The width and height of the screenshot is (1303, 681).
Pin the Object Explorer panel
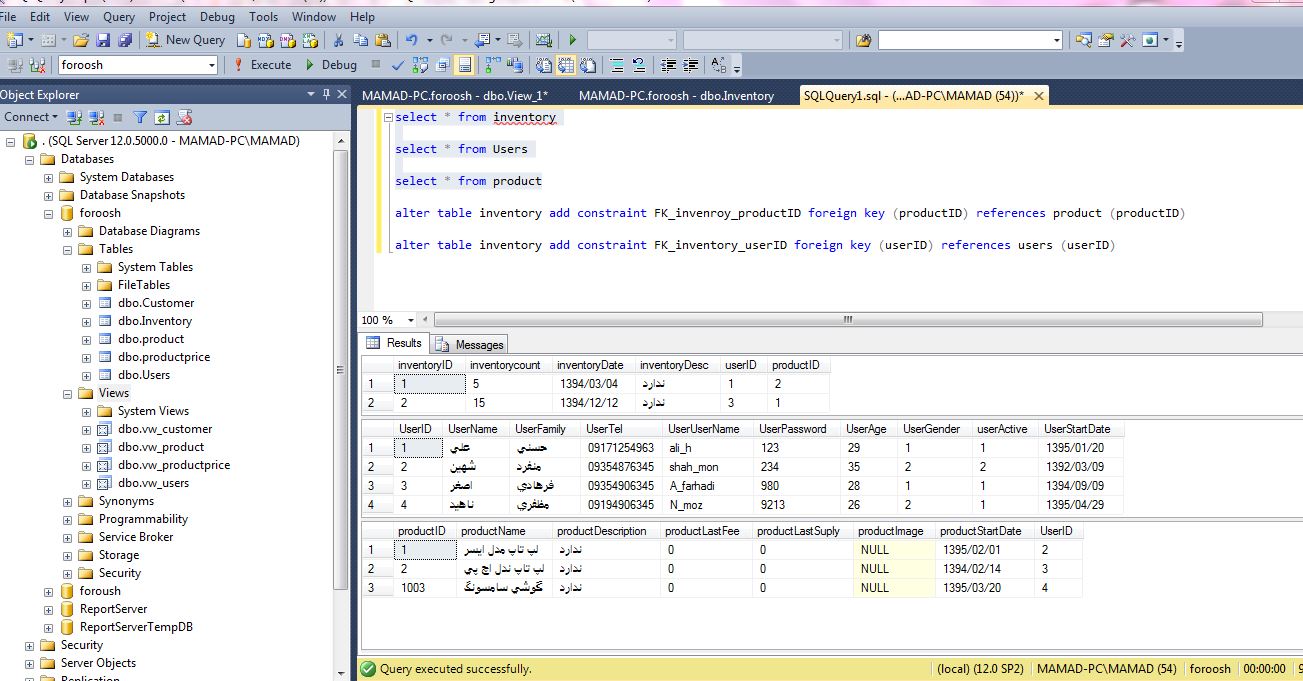[326, 94]
